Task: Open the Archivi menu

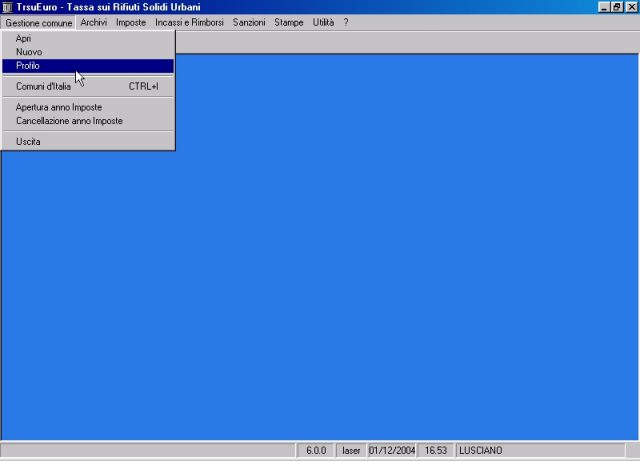Action: (93, 22)
